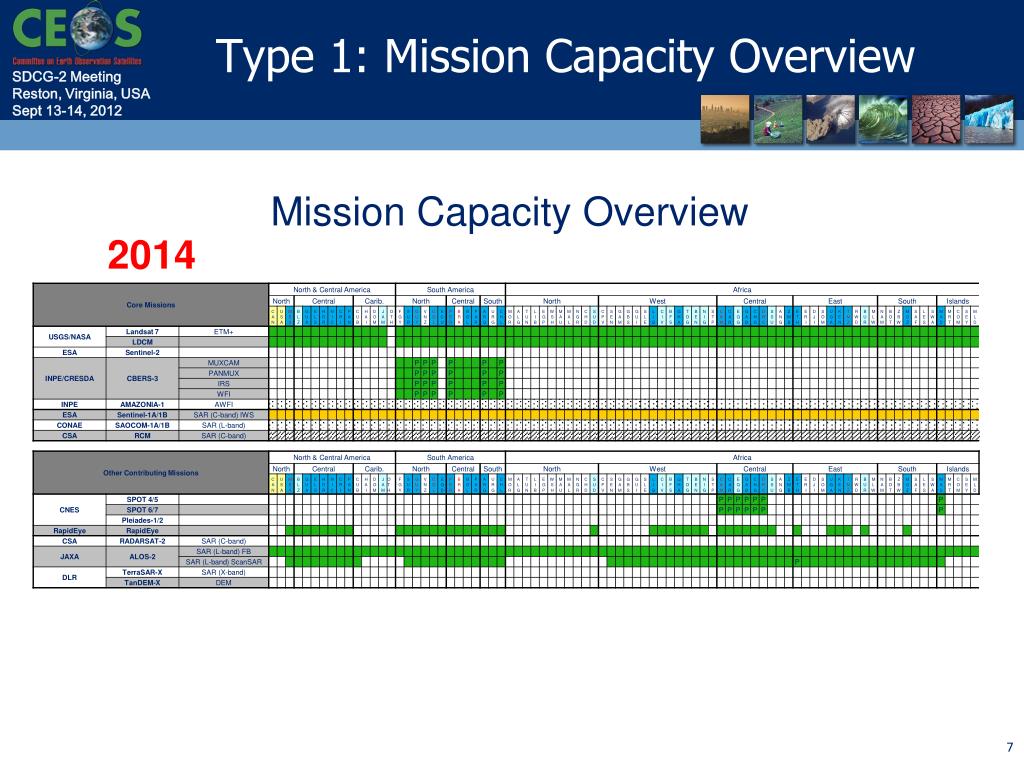Click the 'CONAE' agency cell
Image resolution: width=1024 pixels, height=768 pixels.
click(x=69, y=426)
